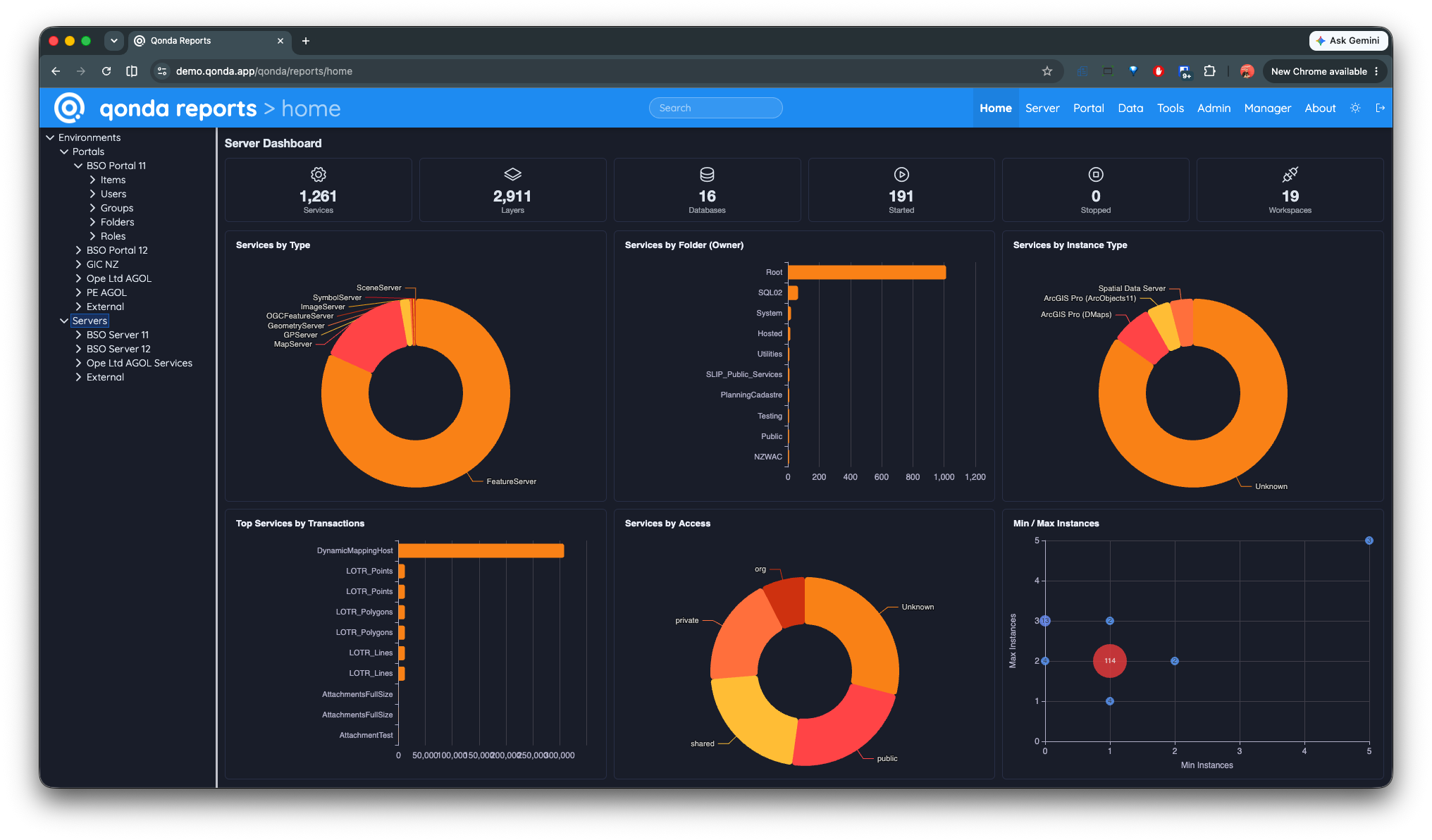Image resolution: width=1432 pixels, height=840 pixels.
Task: Click the MapServer chart label
Action: (x=292, y=344)
